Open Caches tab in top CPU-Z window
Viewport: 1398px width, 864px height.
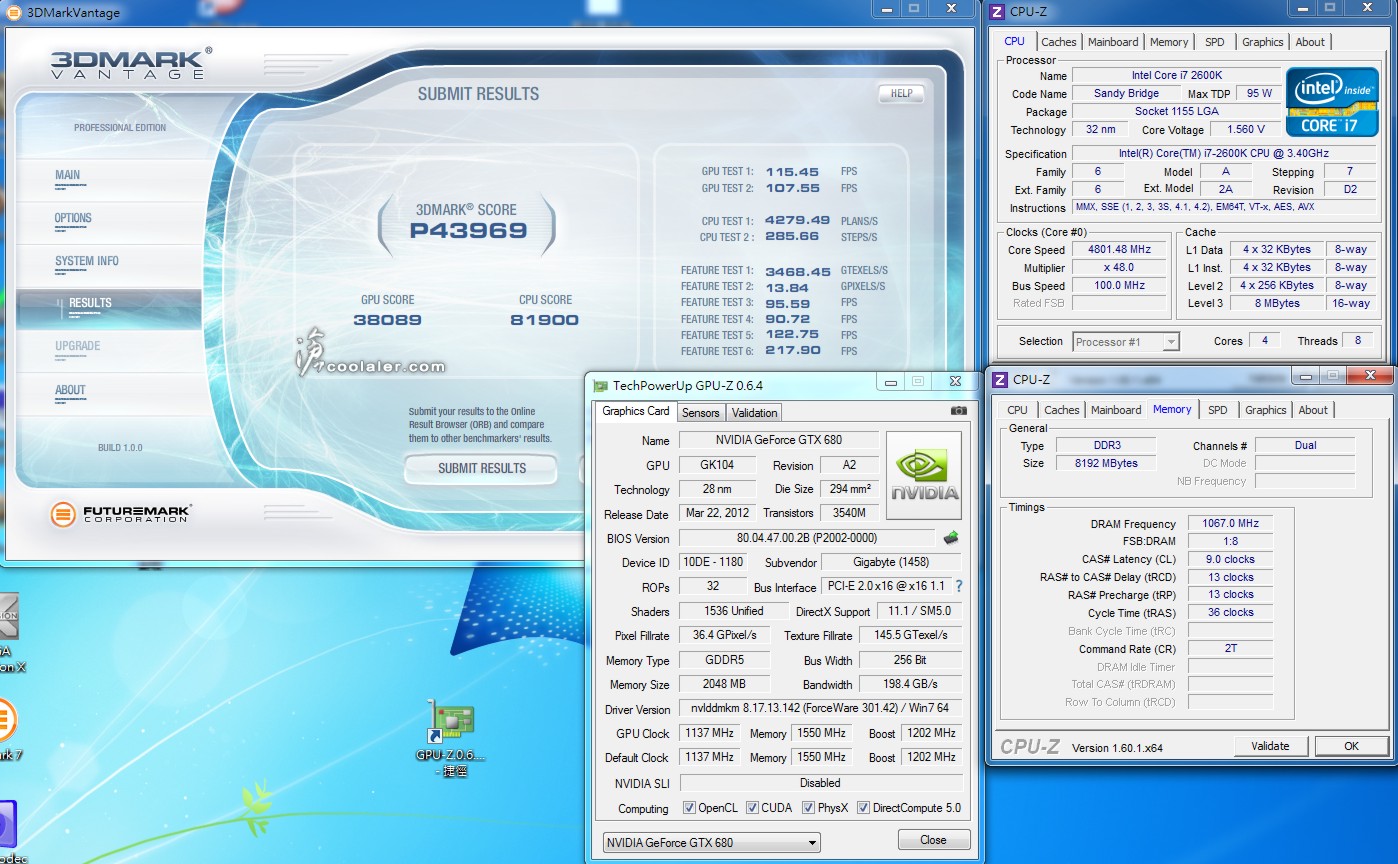1059,42
